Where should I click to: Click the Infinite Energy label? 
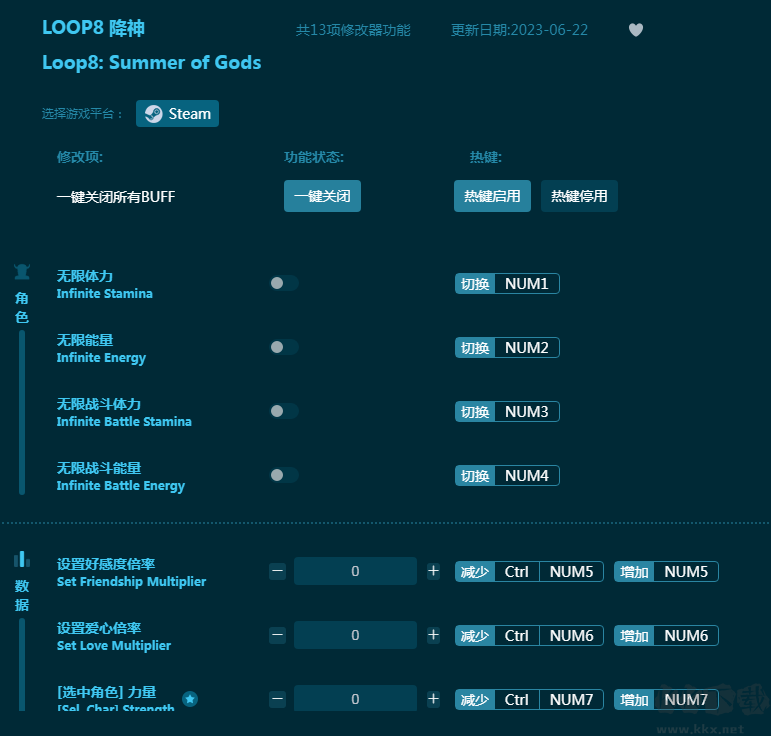coord(101,358)
